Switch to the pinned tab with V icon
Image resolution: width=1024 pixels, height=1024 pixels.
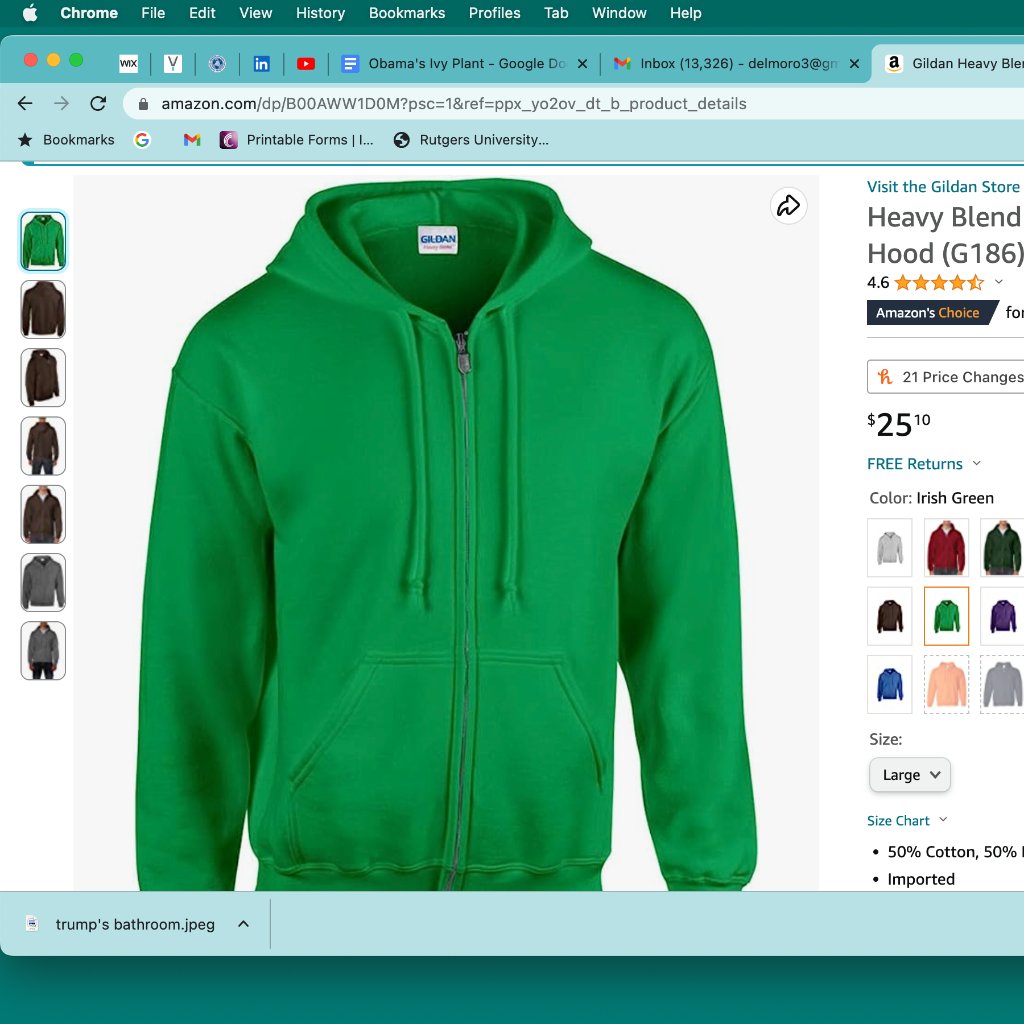[172, 63]
